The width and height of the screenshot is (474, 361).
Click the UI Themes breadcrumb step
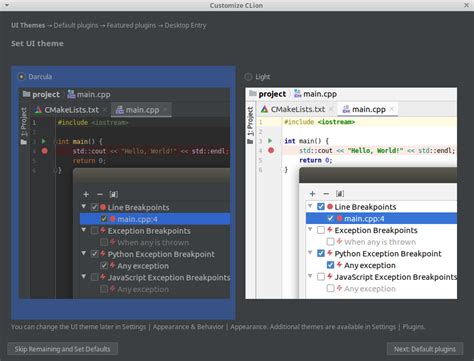[28, 25]
